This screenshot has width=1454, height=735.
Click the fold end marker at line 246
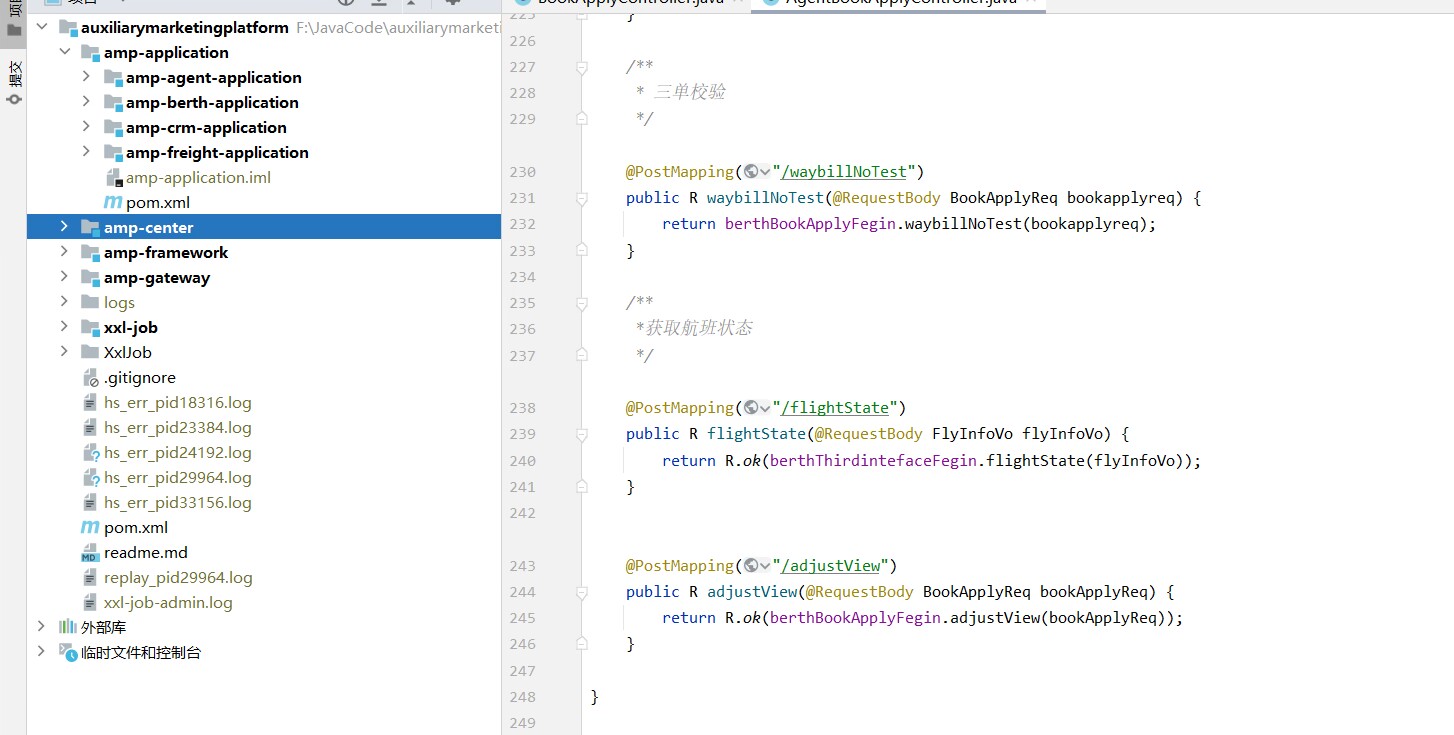pyautogui.click(x=581, y=644)
